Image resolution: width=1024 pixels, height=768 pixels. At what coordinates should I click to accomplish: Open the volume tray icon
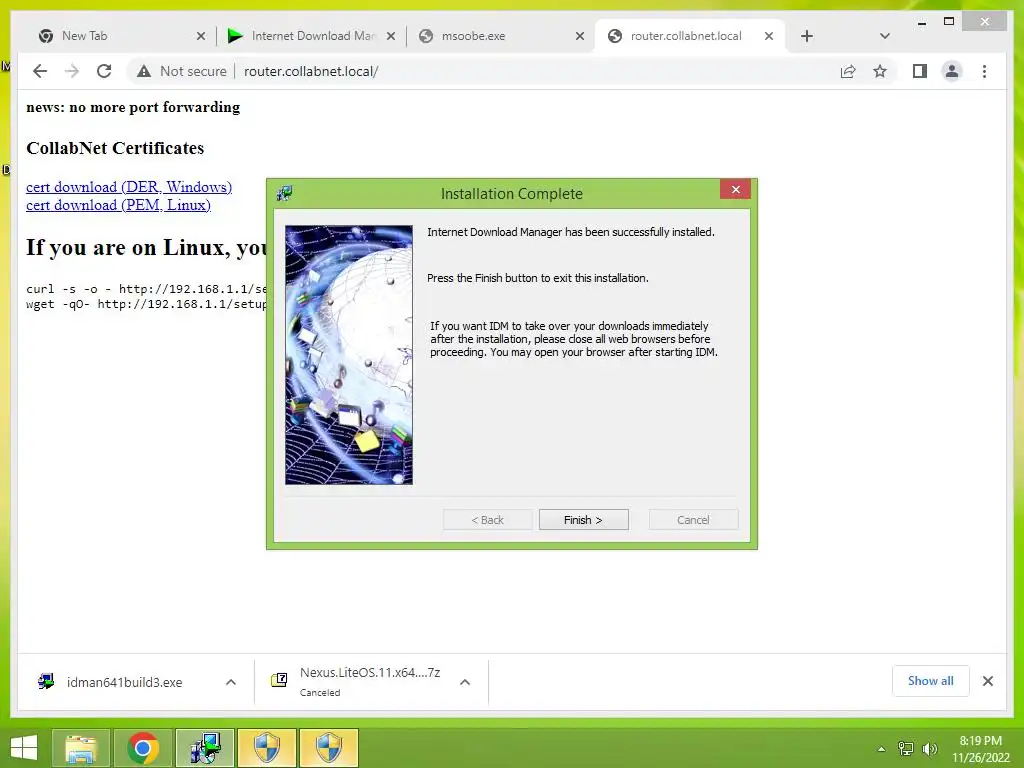(929, 749)
